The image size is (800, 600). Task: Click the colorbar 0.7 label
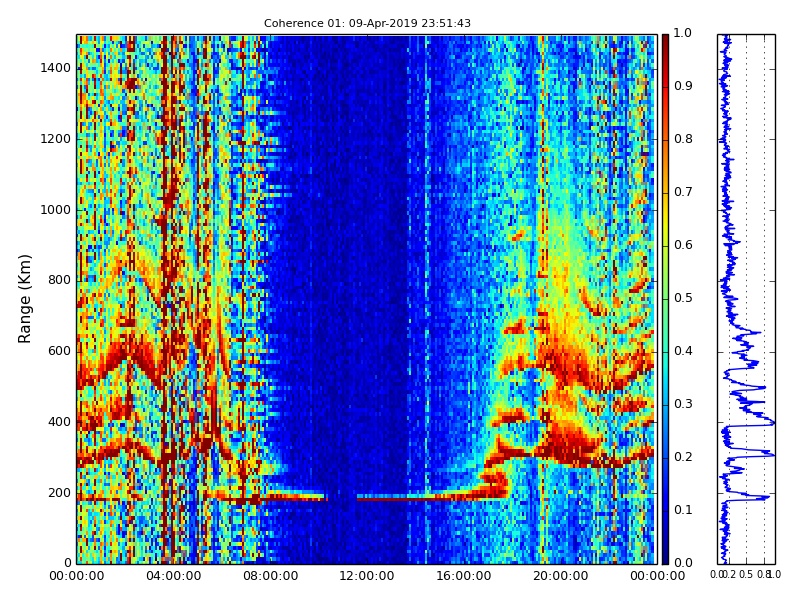683,192
